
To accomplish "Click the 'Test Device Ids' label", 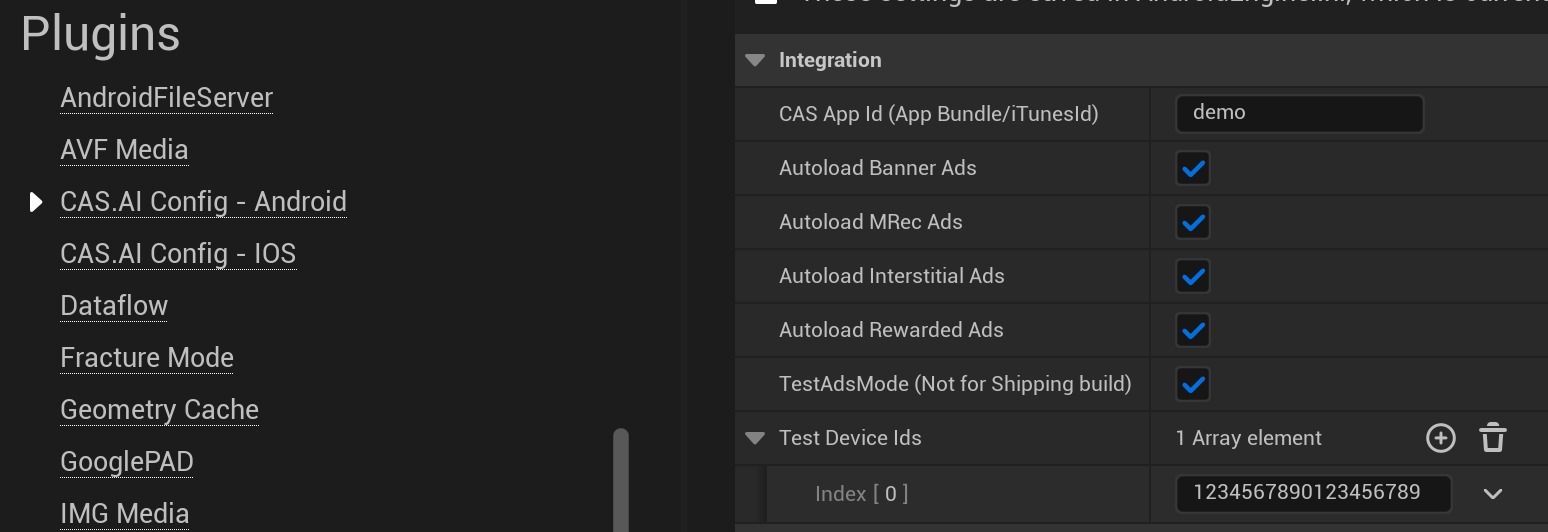I will pyautogui.click(x=850, y=438).
